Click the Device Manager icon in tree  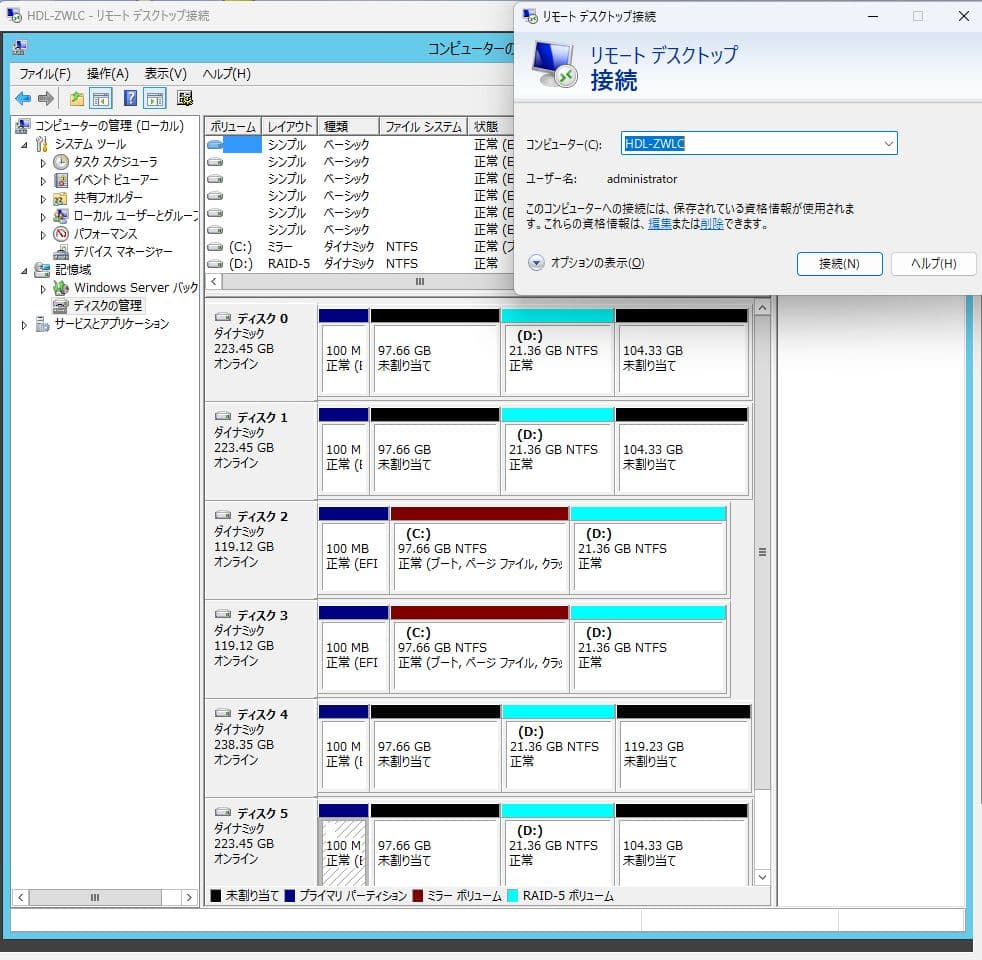coord(61,252)
